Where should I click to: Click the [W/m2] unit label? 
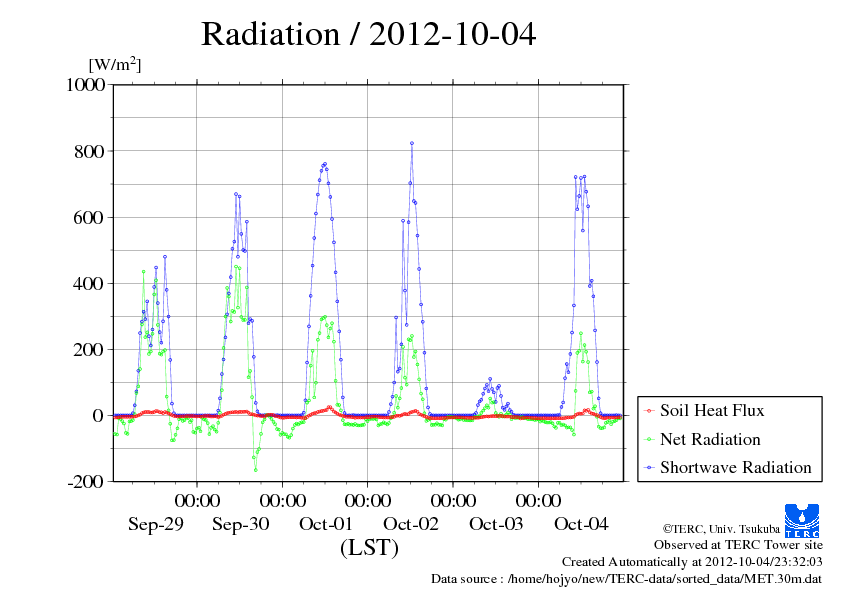pos(115,65)
